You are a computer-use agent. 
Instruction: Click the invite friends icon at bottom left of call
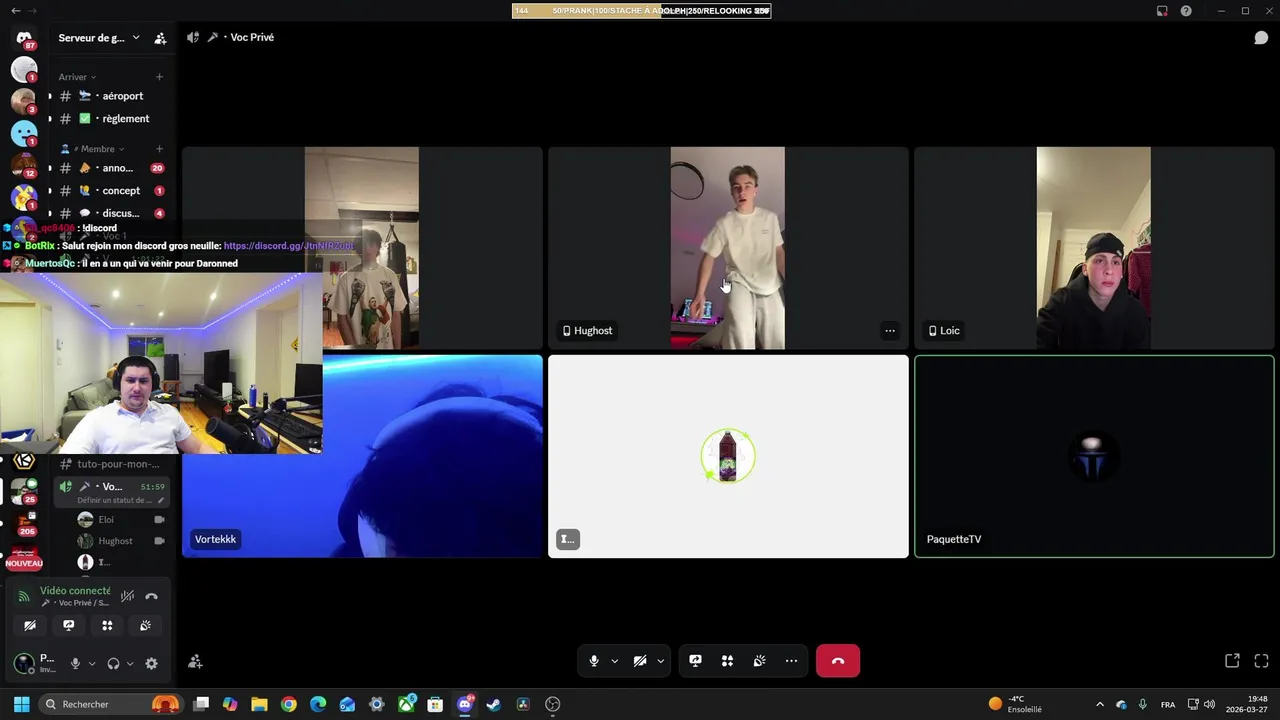click(195, 661)
